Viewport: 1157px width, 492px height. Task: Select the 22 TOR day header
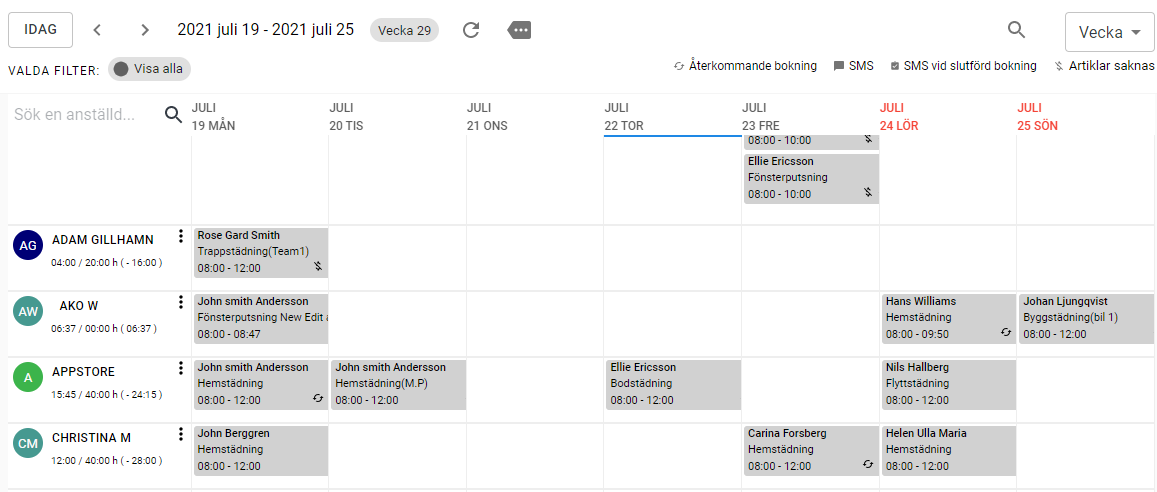pos(624,117)
